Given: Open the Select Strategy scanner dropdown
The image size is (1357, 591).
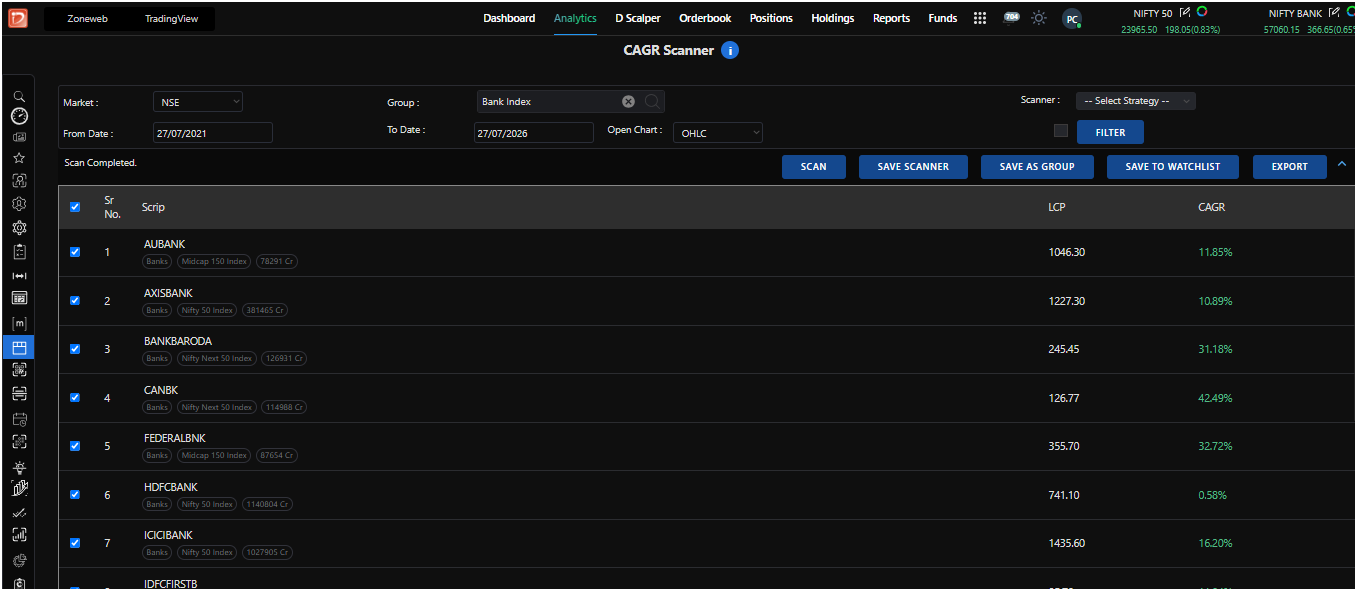Looking at the screenshot, I should 1136,101.
